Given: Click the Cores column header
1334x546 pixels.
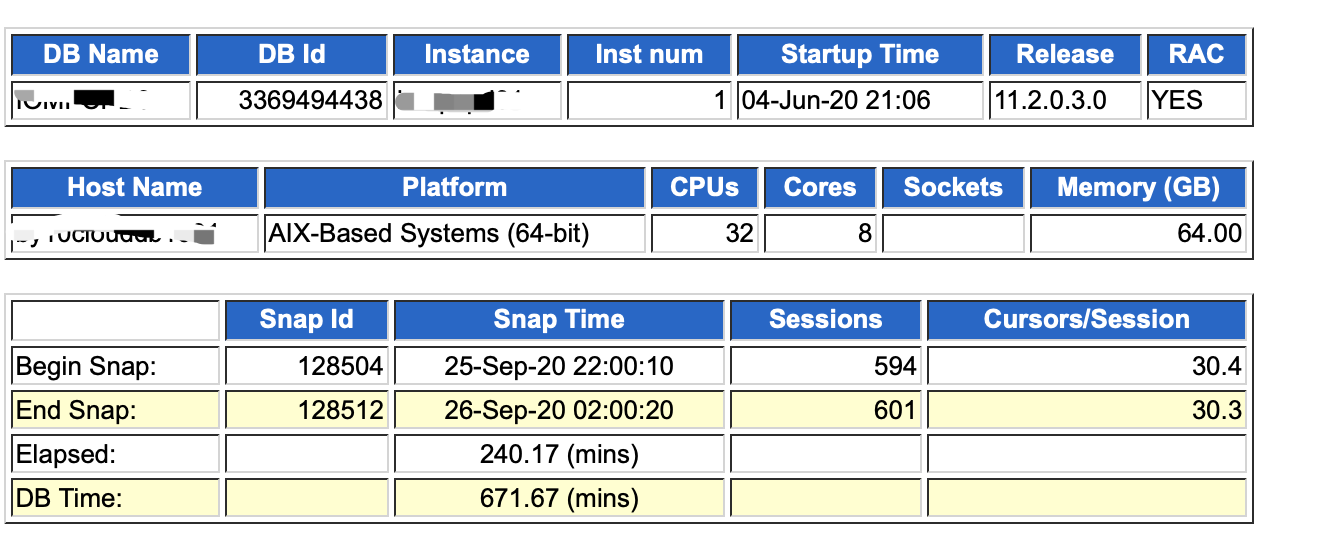Looking at the screenshot, I should tap(820, 187).
